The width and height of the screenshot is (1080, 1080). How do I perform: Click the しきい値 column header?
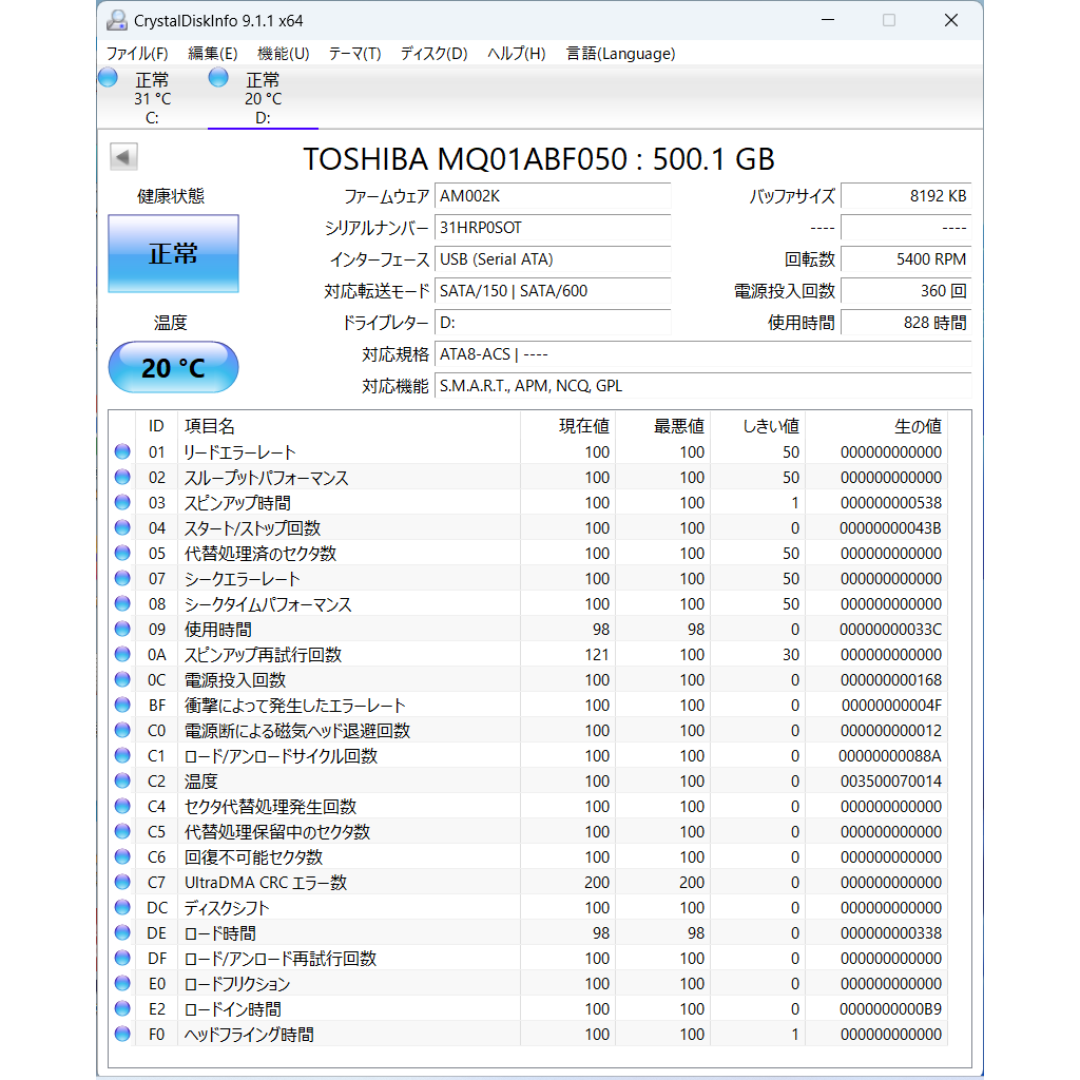point(758,426)
